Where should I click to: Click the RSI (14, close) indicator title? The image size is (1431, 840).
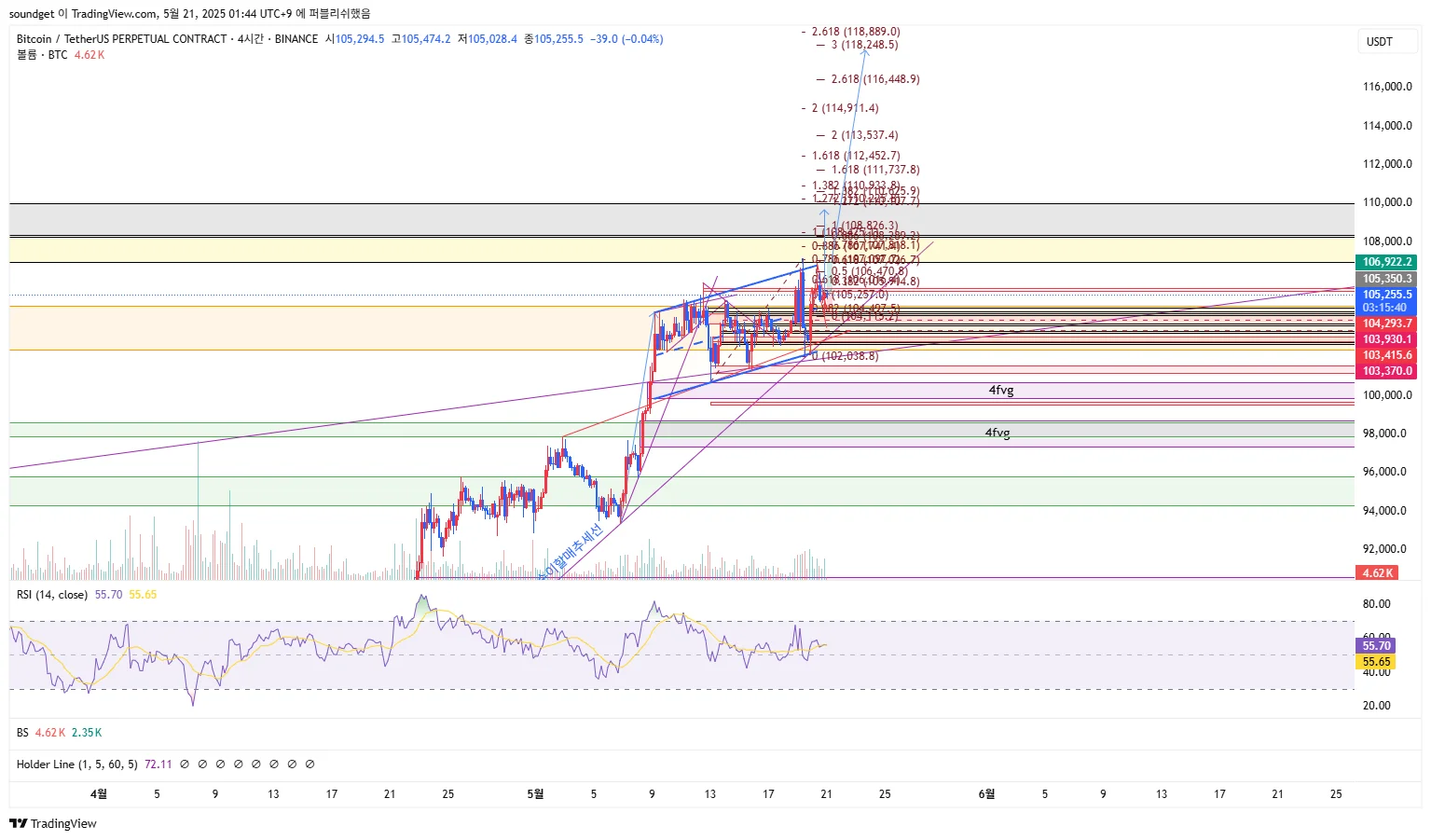(52, 595)
